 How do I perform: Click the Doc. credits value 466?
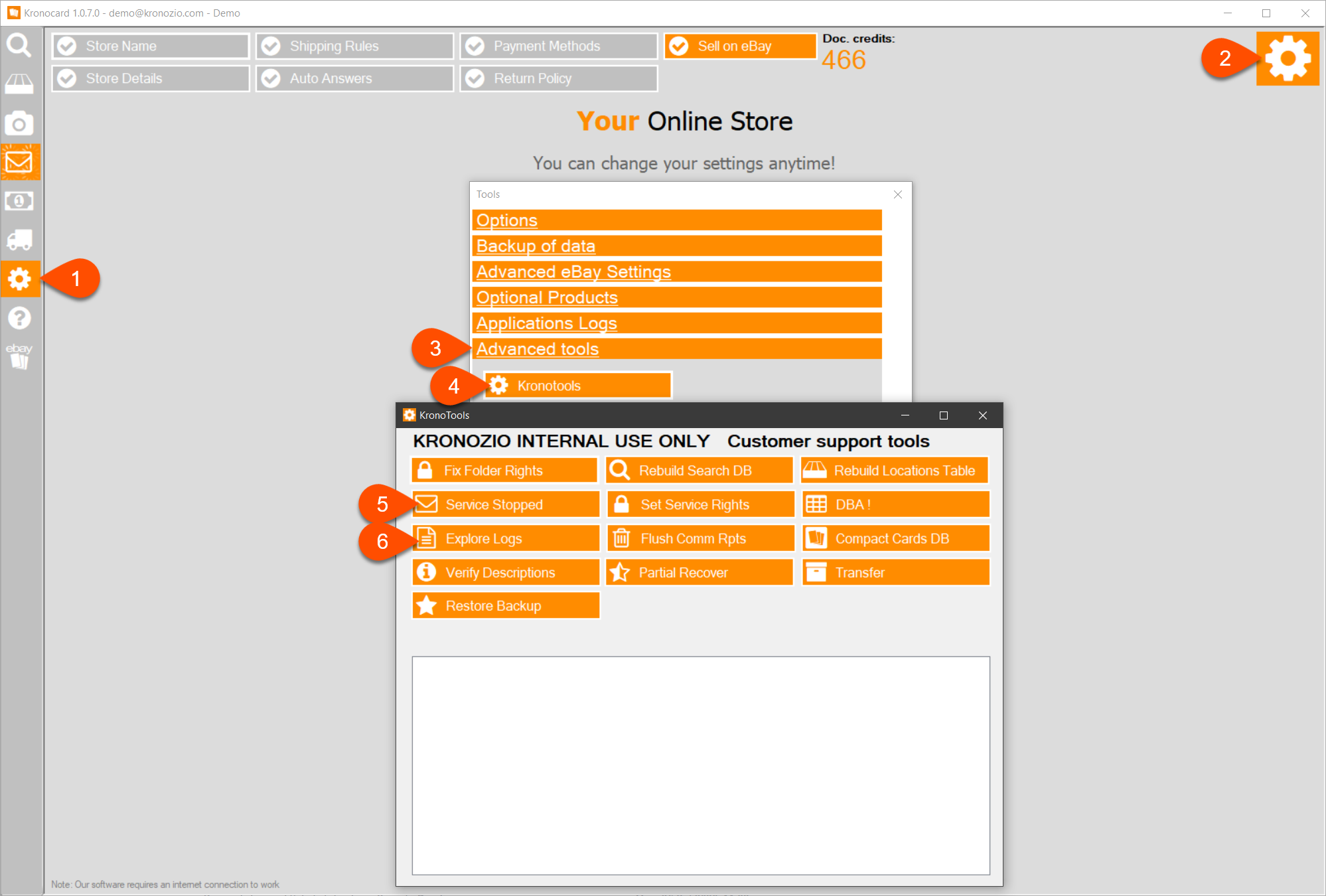click(x=844, y=60)
